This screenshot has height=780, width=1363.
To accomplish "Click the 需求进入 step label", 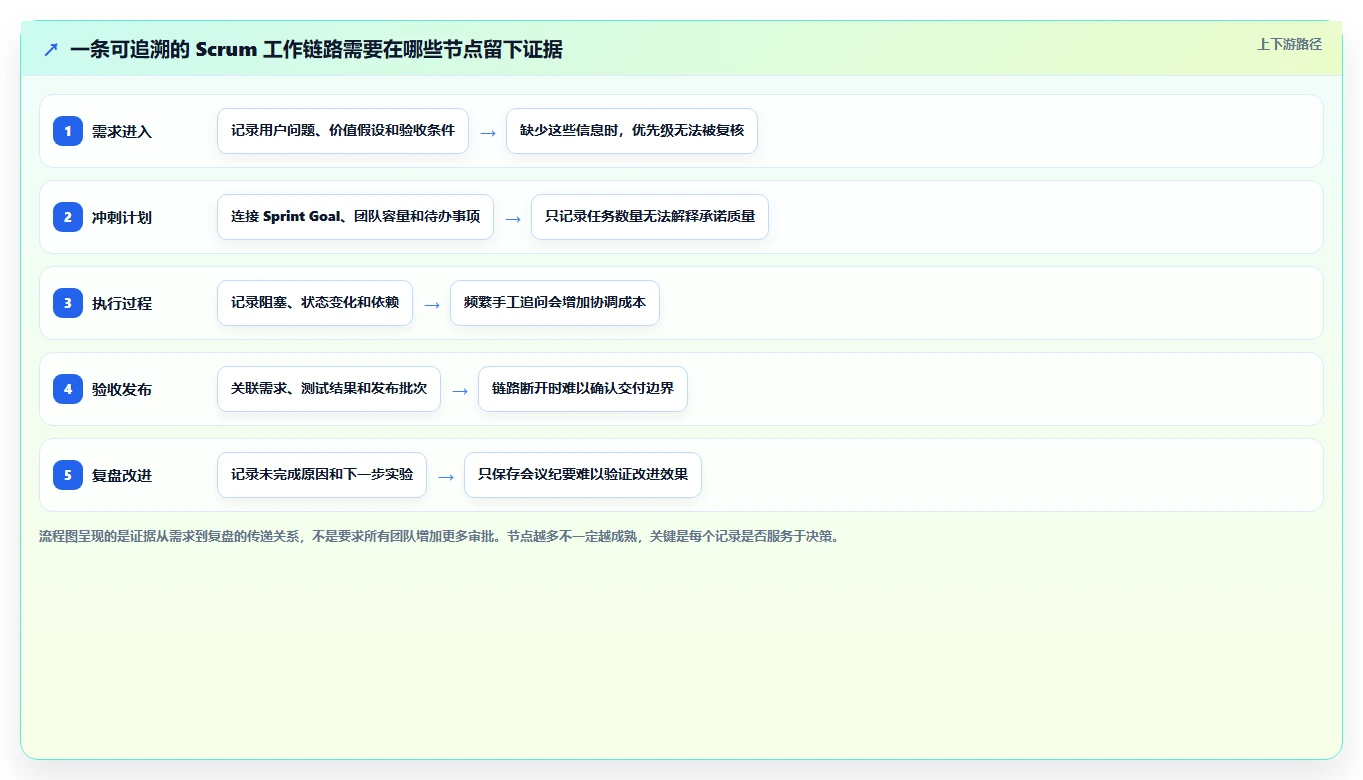I will (x=122, y=131).
